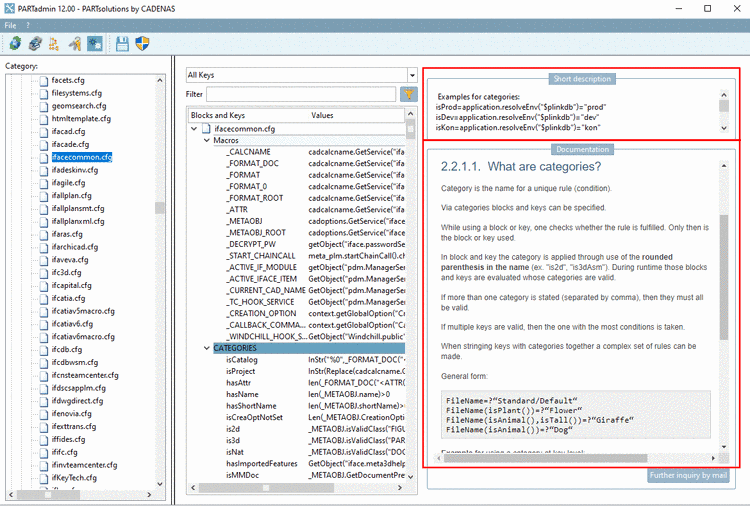This screenshot has width=750, height=506.
Task: Select ifcatiav5macro.cfg in category list
Action: [x=83, y=311]
